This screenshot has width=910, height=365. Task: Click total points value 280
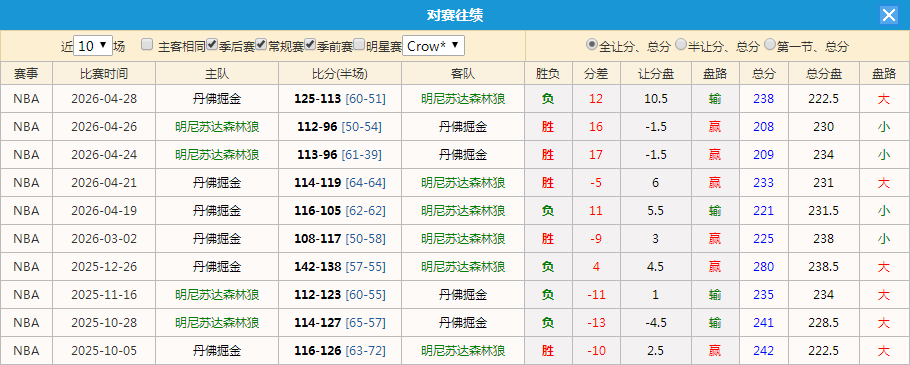pos(764,266)
